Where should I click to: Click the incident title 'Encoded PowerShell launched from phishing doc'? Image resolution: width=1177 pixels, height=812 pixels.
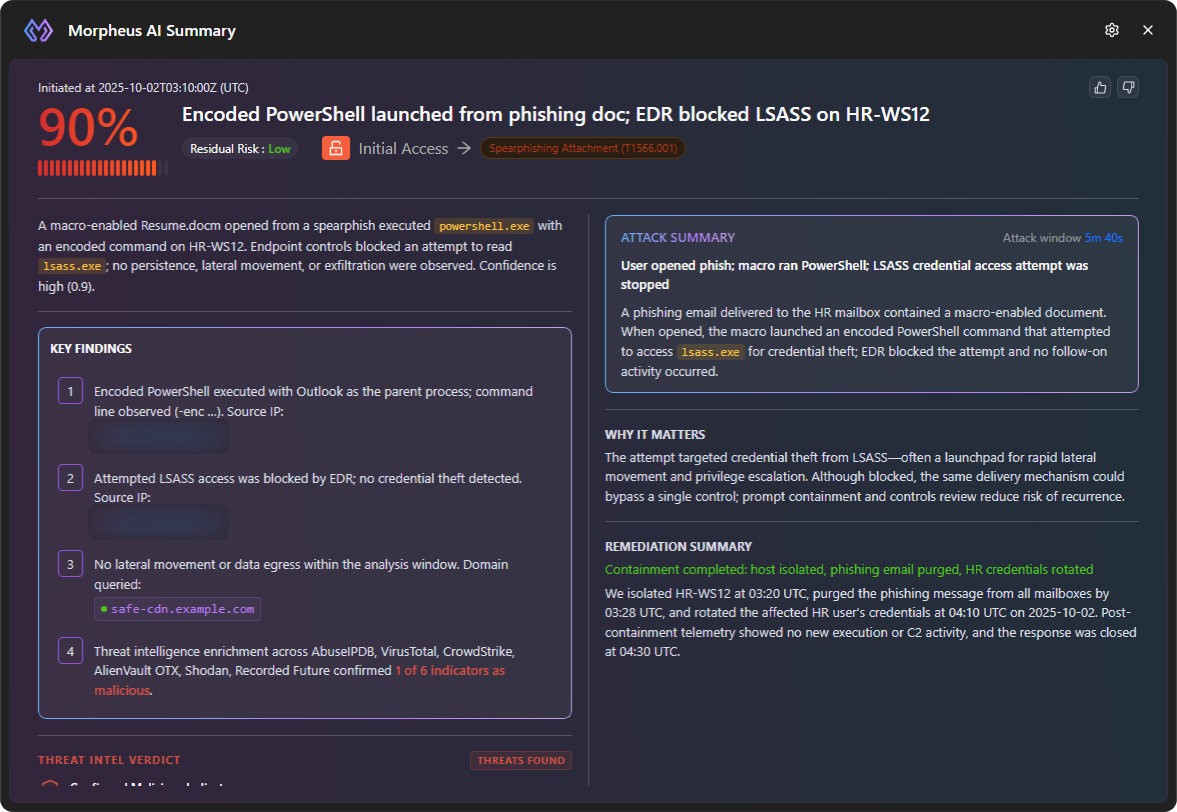556,114
